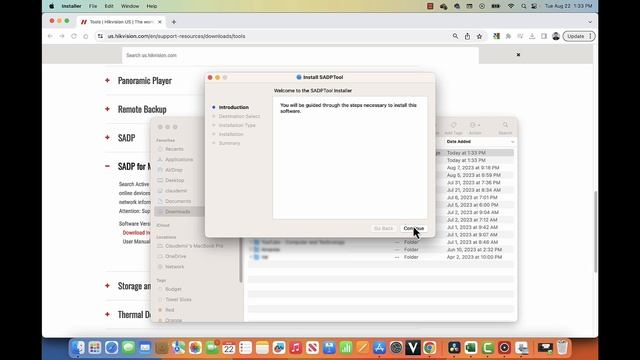The height and width of the screenshot is (360, 640).
Task: Expand the Panoramic Player section
Action: (x=107, y=80)
